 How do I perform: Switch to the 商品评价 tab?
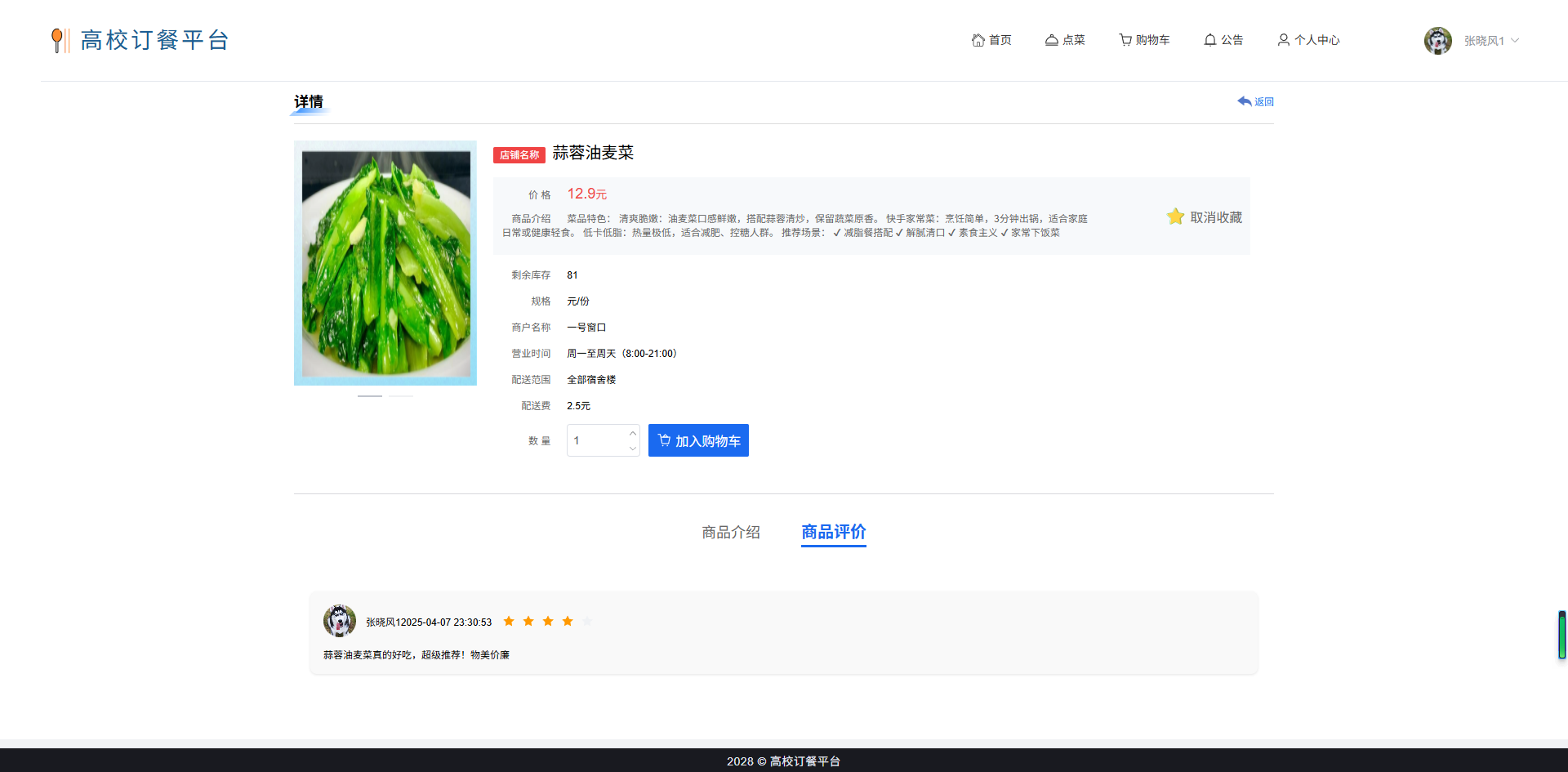833,532
